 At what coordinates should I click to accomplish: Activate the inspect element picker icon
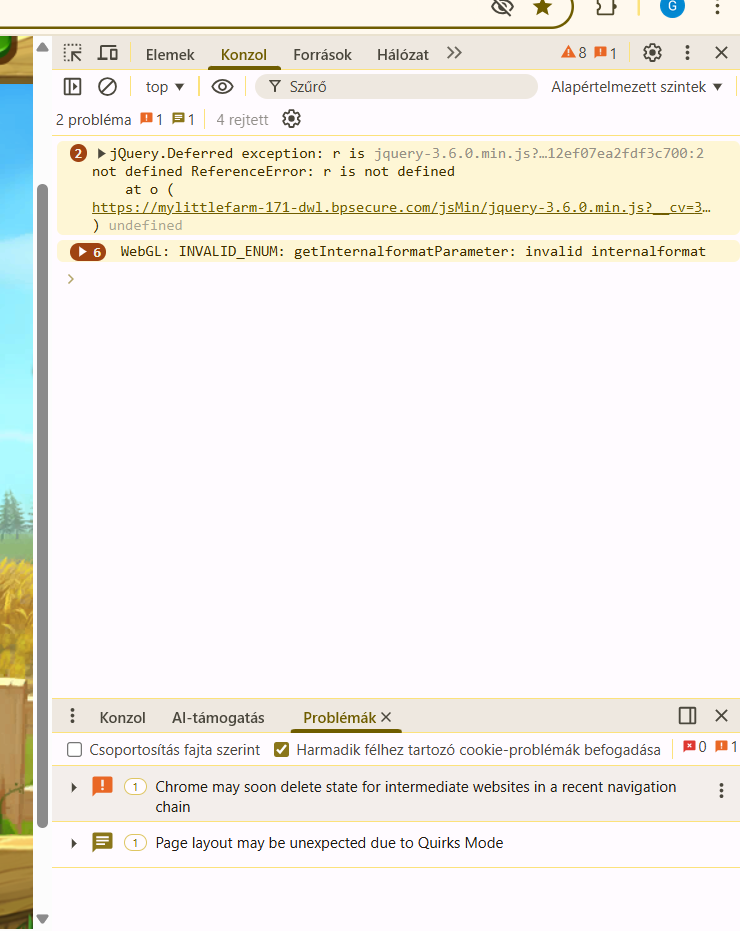pyautogui.click(x=73, y=53)
